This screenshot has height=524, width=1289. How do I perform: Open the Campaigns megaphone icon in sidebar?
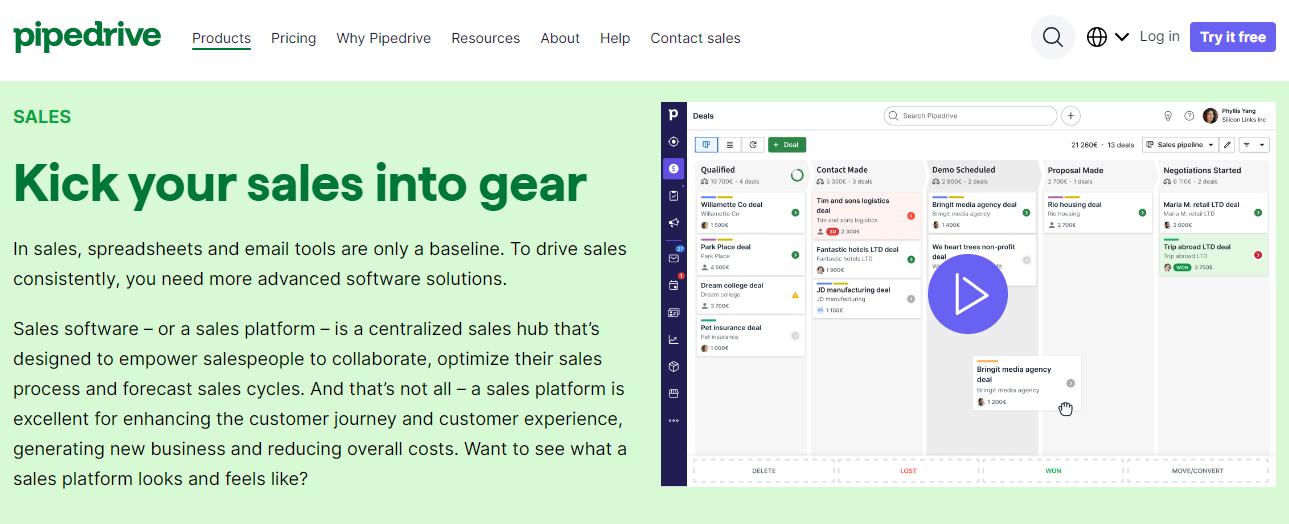click(x=674, y=223)
